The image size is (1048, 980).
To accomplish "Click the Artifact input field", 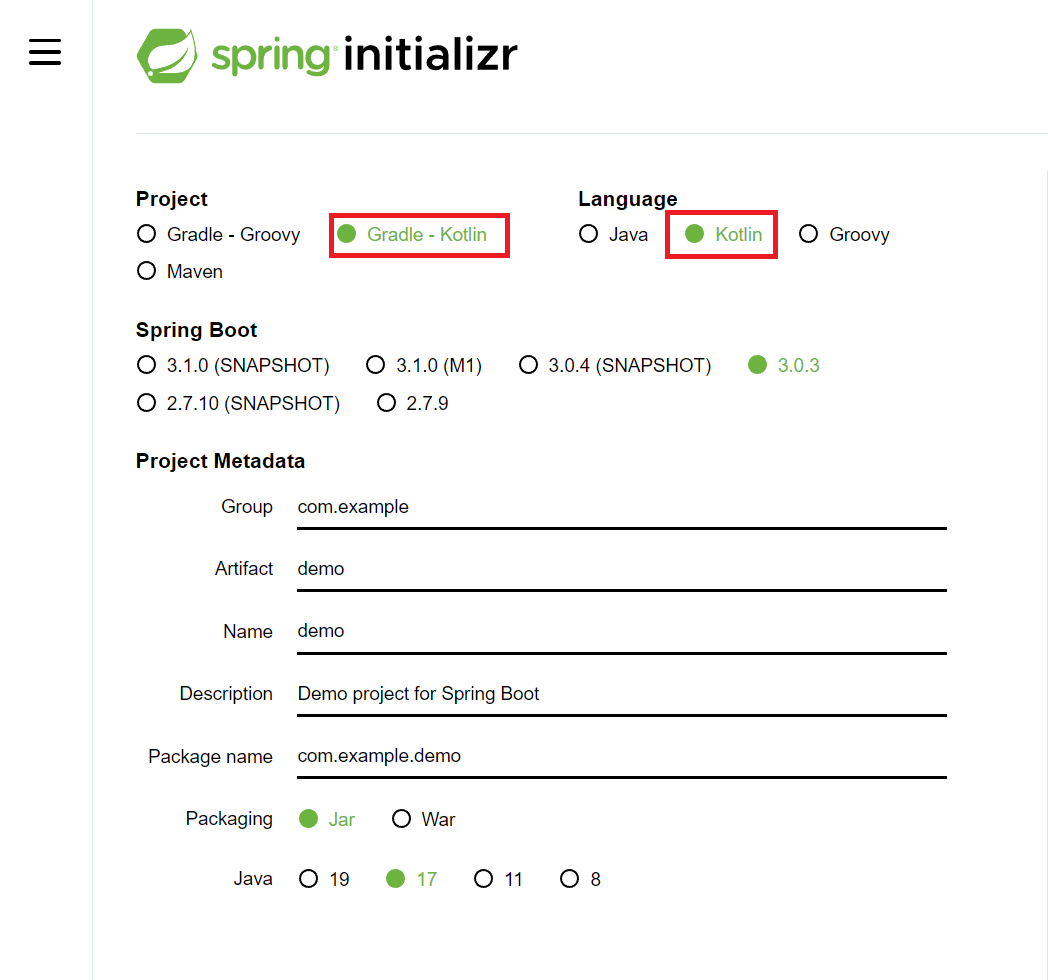I will (x=620, y=569).
